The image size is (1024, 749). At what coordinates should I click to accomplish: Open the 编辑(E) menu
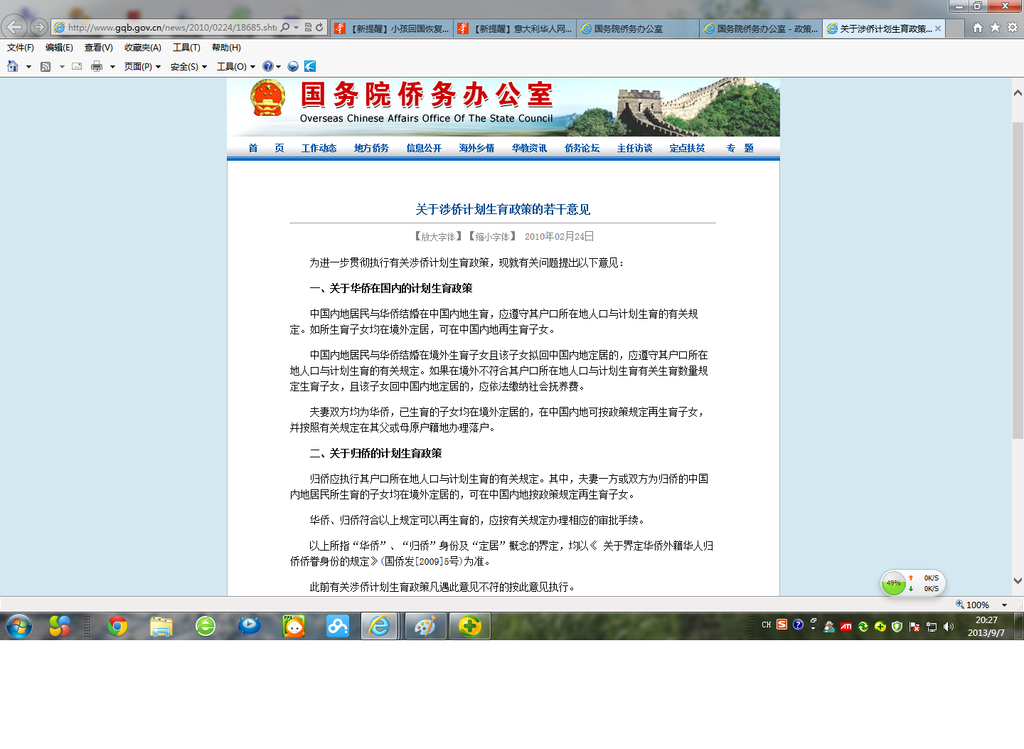coord(59,48)
